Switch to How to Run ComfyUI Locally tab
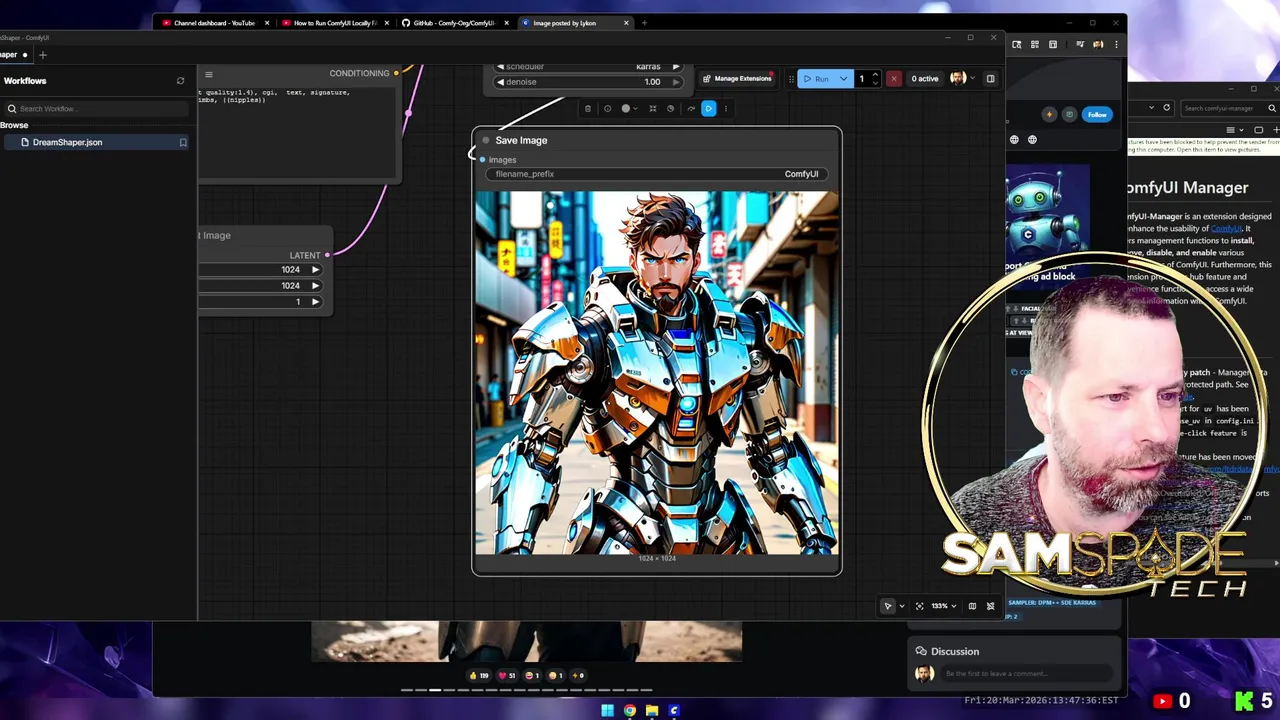The image size is (1280, 720). [x=335, y=23]
